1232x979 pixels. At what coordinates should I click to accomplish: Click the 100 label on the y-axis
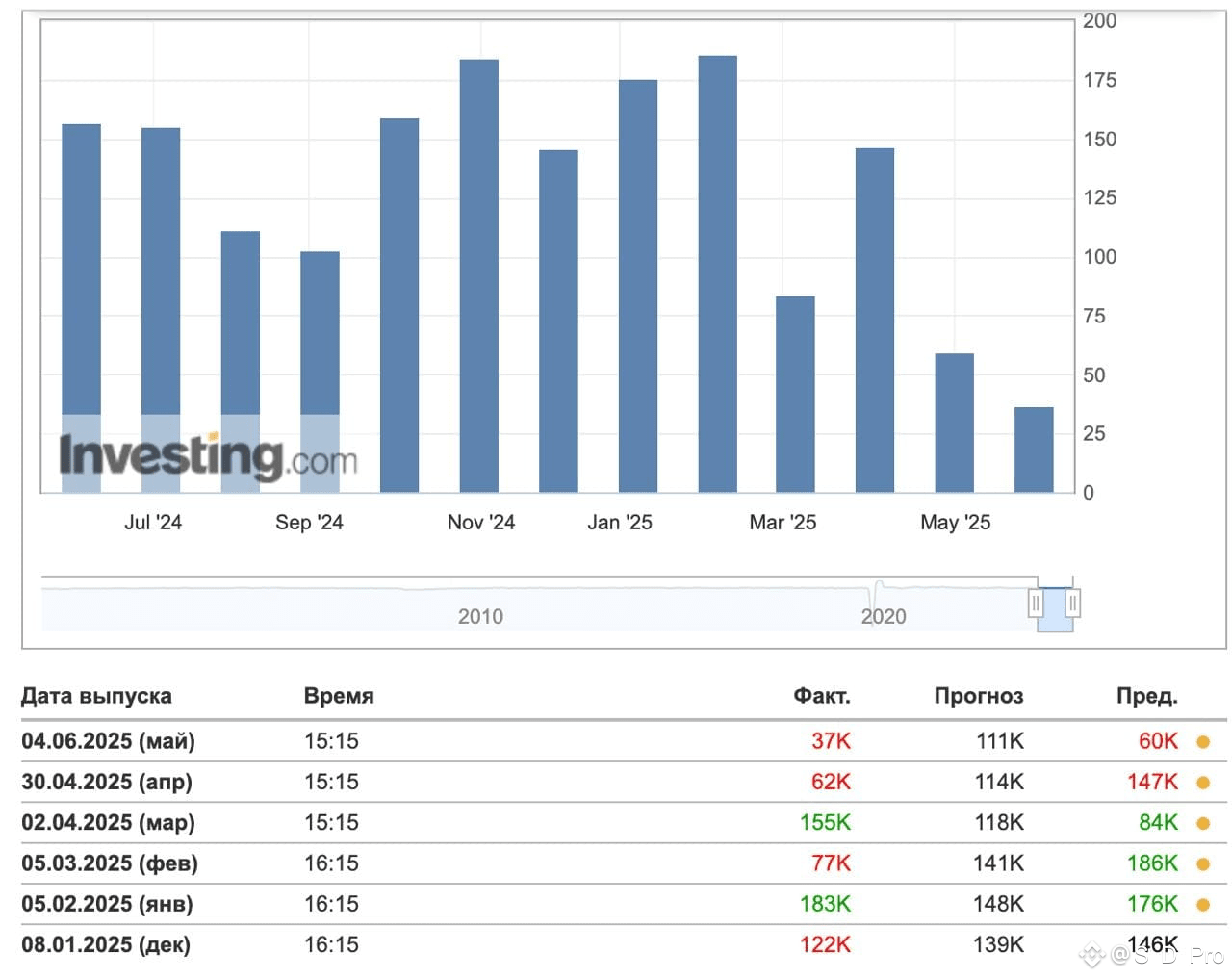click(x=1099, y=257)
